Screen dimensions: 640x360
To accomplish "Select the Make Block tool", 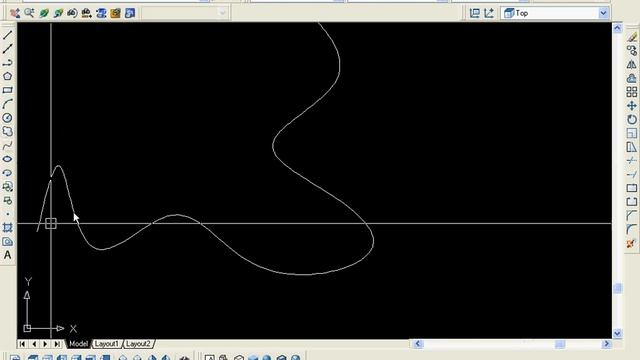I will [x=7, y=200].
